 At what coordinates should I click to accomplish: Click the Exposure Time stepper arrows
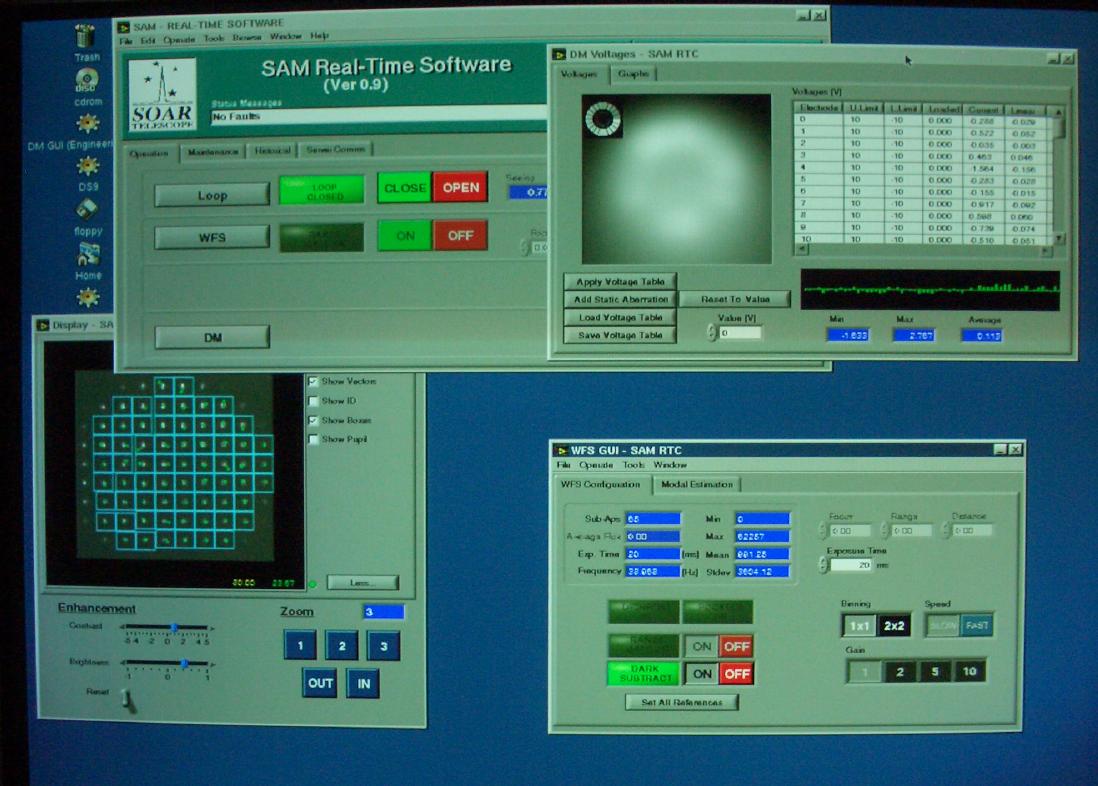[x=822, y=565]
